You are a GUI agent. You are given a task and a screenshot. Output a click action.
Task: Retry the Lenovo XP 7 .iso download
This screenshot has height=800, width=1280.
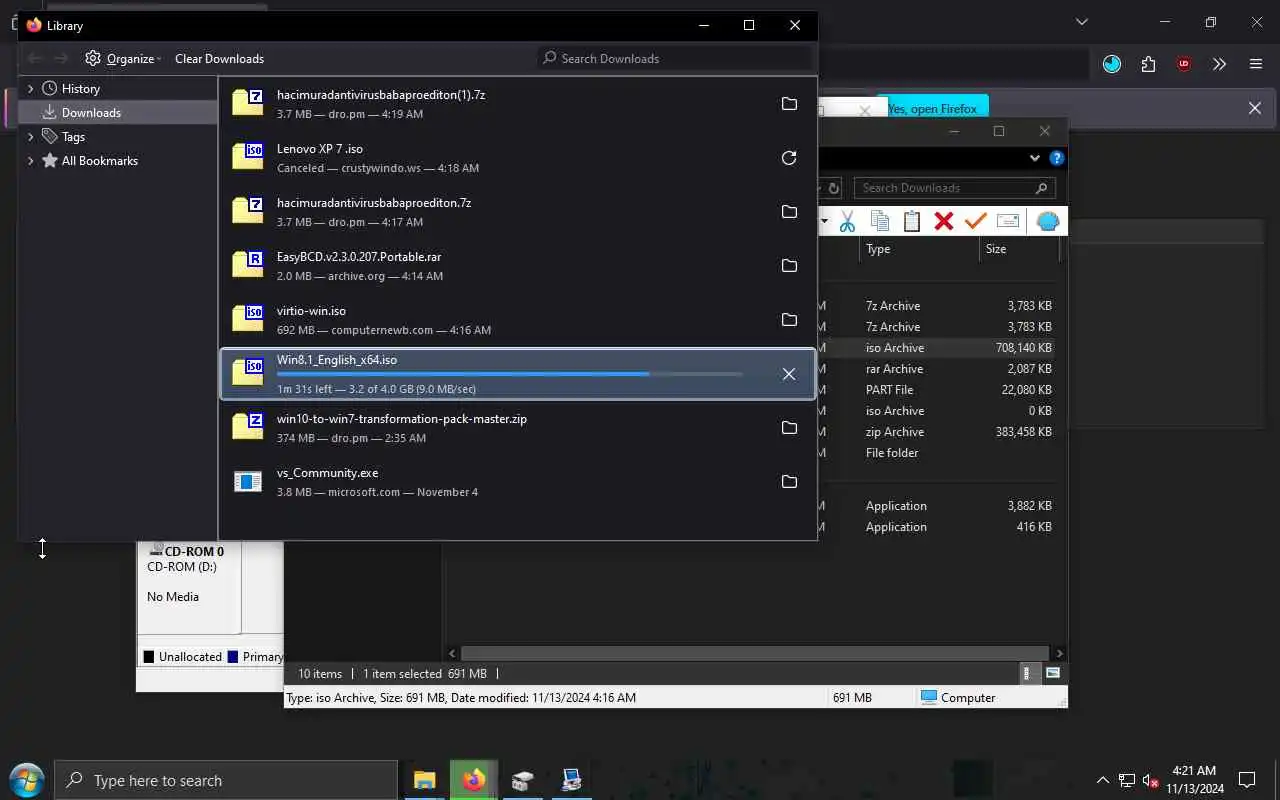[789, 158]
